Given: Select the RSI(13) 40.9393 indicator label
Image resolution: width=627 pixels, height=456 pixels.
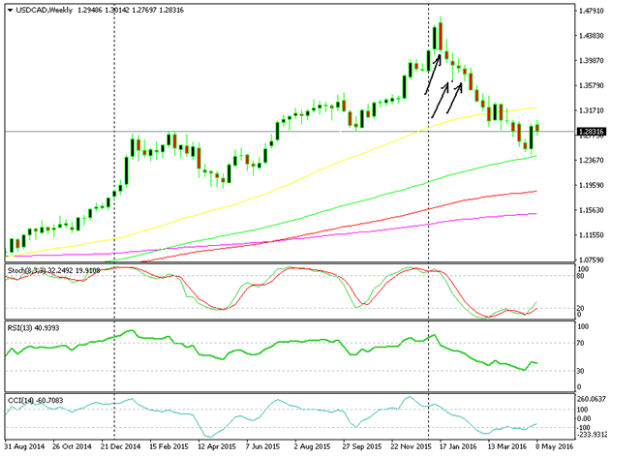Looking at the screenshot, I should pyautogui.click(x=33, y=328).
